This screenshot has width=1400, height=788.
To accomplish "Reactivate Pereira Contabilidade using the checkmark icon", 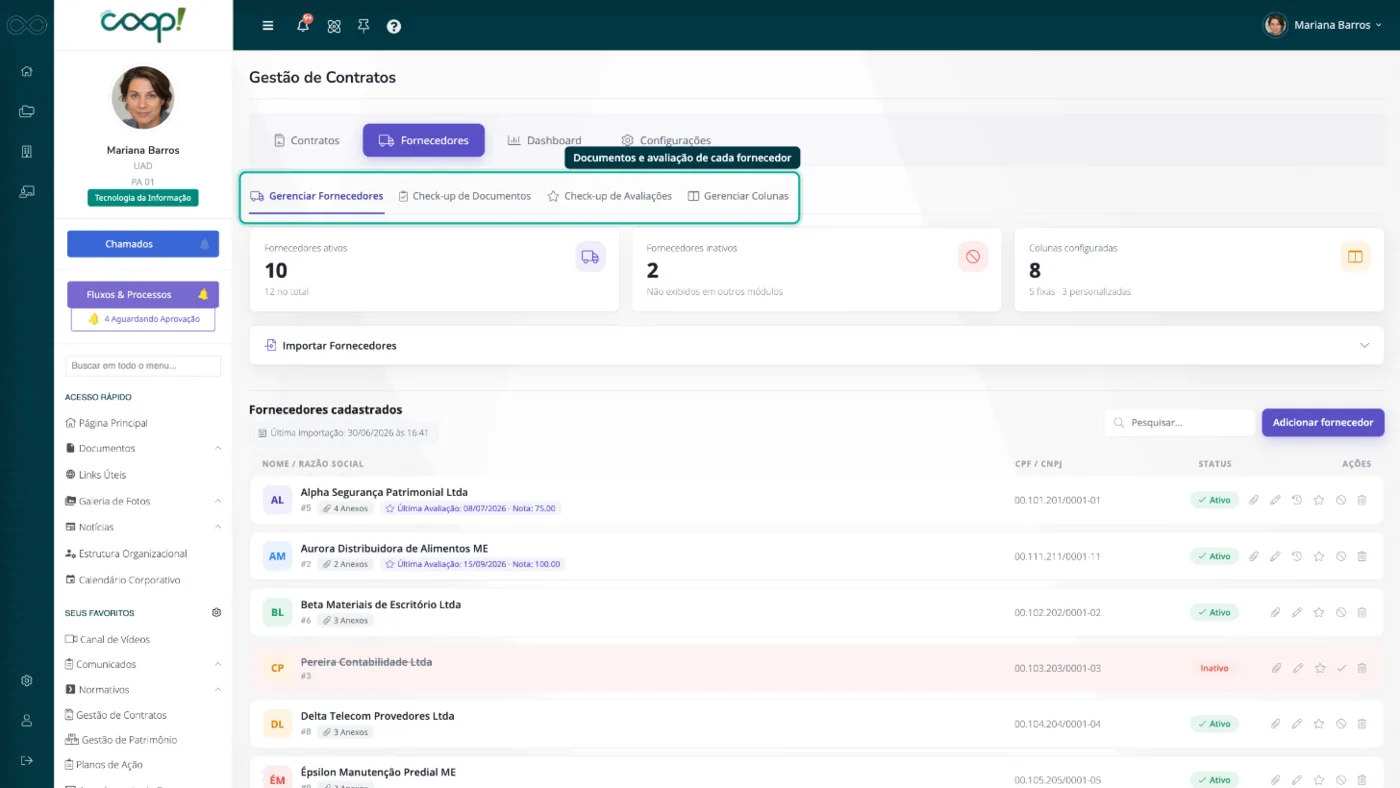I will (1342, 668).
